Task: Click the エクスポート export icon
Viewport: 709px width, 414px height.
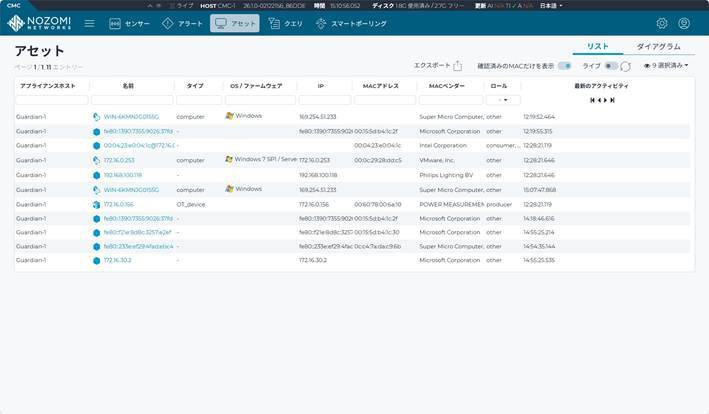Action: pos(457,66)
